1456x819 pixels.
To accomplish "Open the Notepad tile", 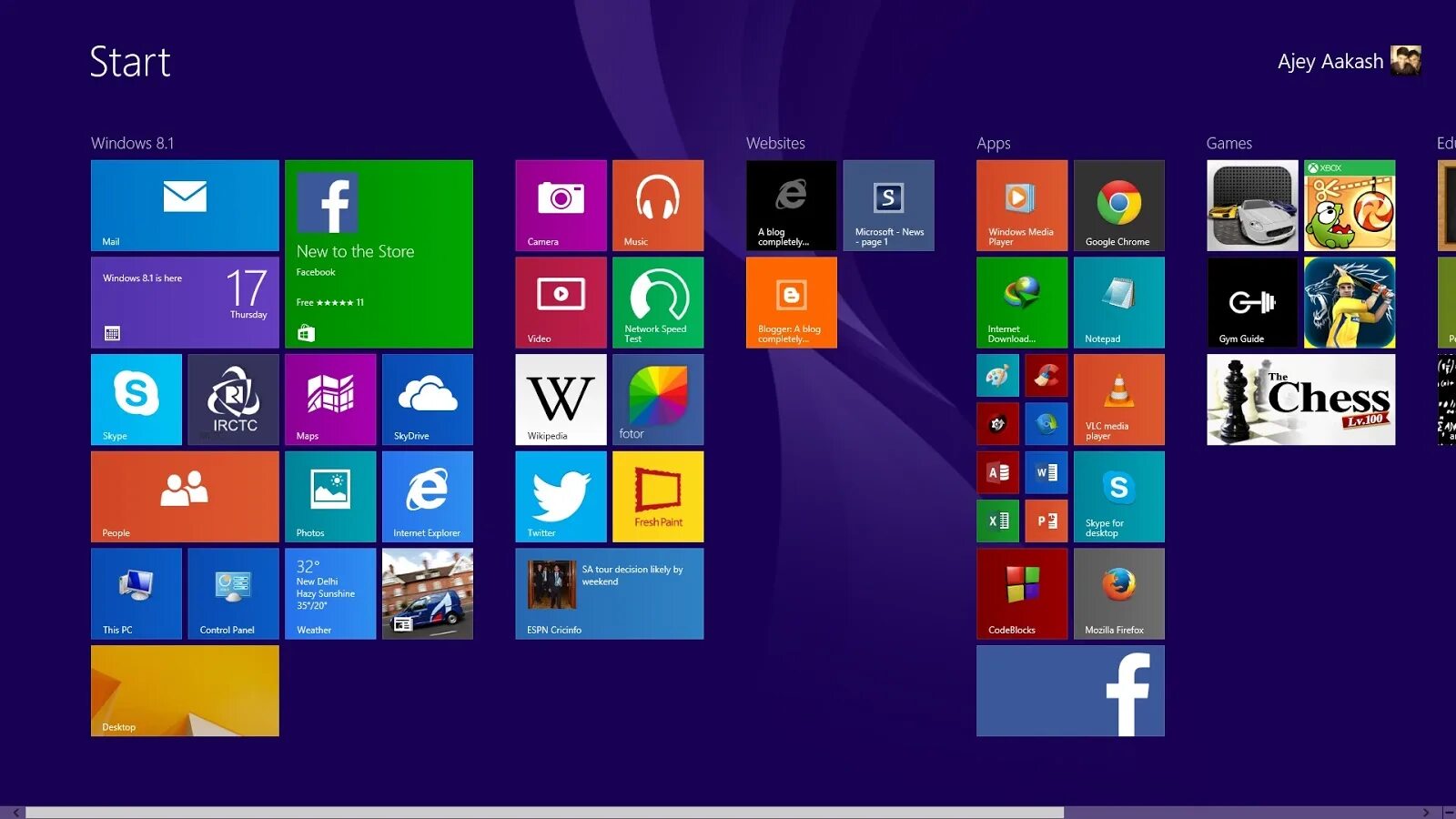I will tap(1119, 302).
